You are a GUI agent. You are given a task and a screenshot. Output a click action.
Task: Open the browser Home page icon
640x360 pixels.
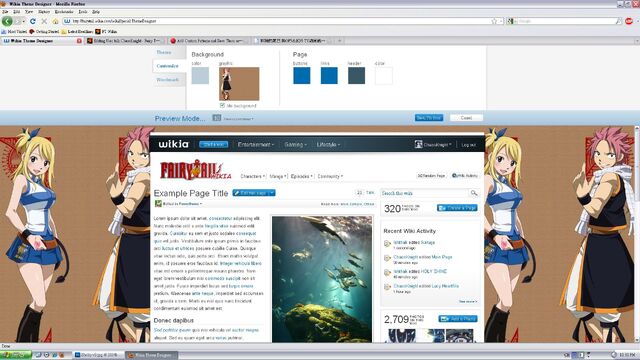coord(55,21)
